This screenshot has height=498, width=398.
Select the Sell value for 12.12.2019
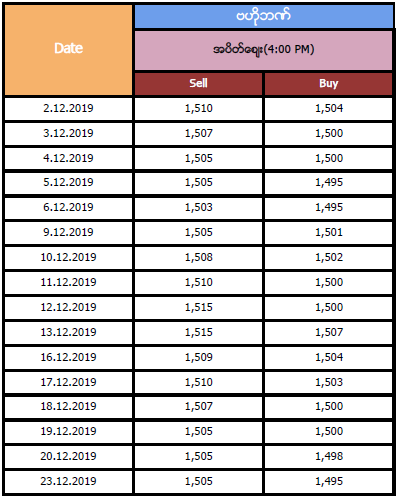pos(198,308)
